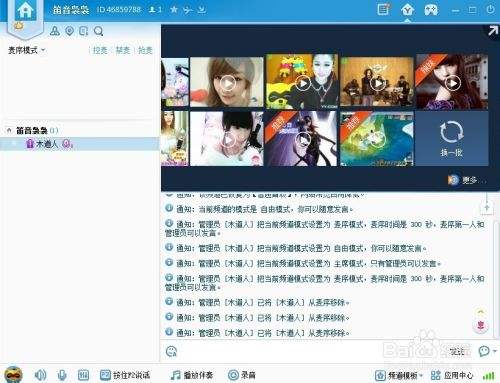The height and width of the screenshot is (383, 500).
Task: Click the yellow up arrow above the flower icon
Action: pos(480,312)
